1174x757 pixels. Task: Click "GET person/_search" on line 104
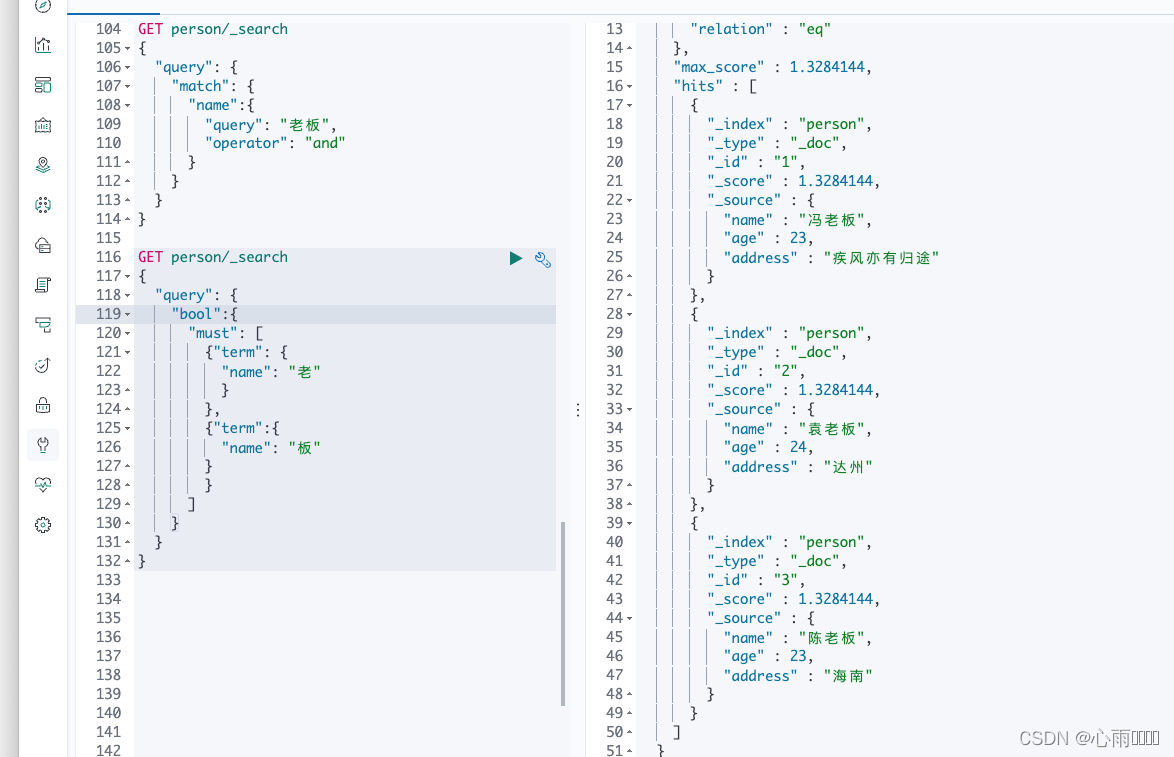(x=213, y=29)
